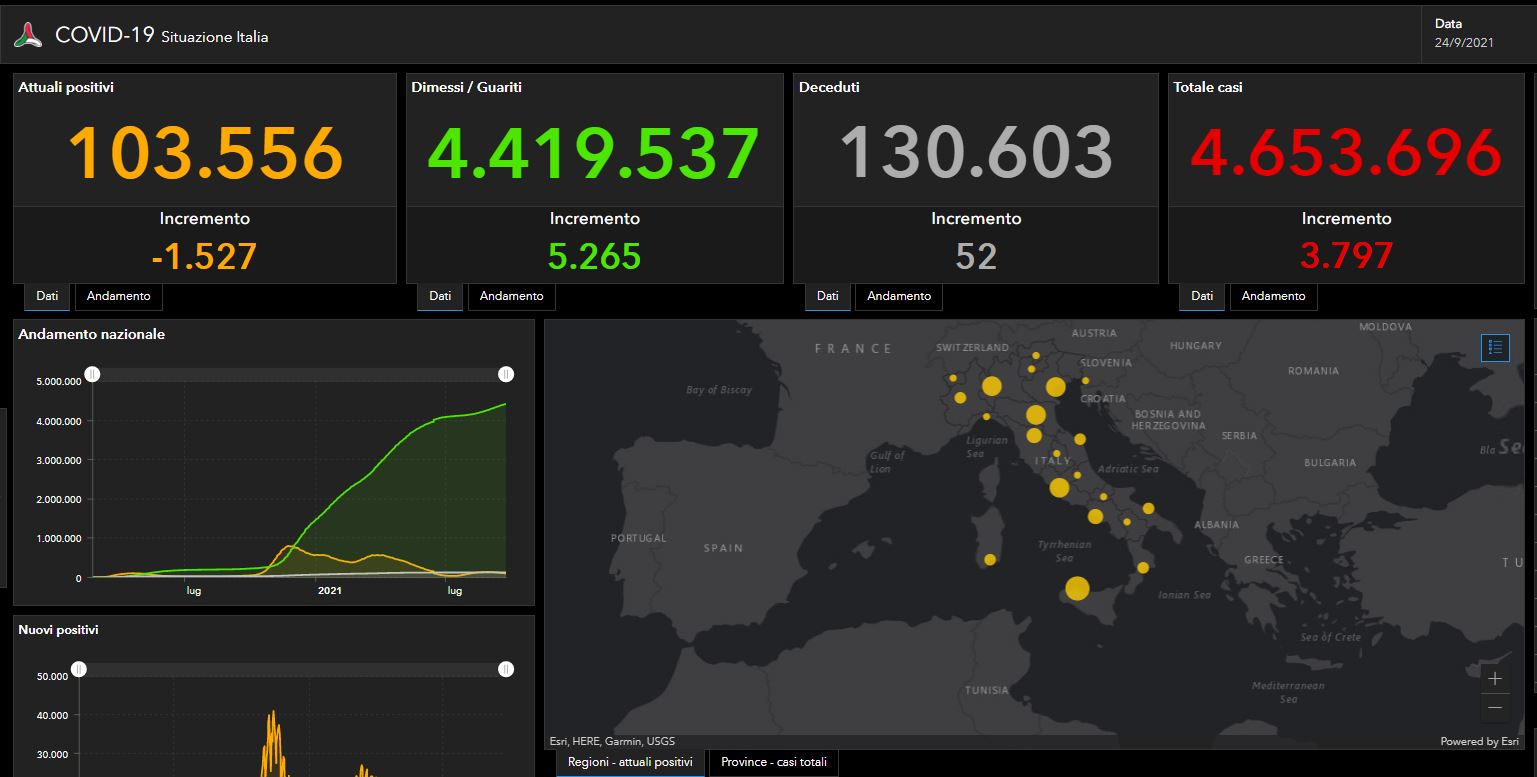Click the 2021 label on chart axis

point(330,591)
